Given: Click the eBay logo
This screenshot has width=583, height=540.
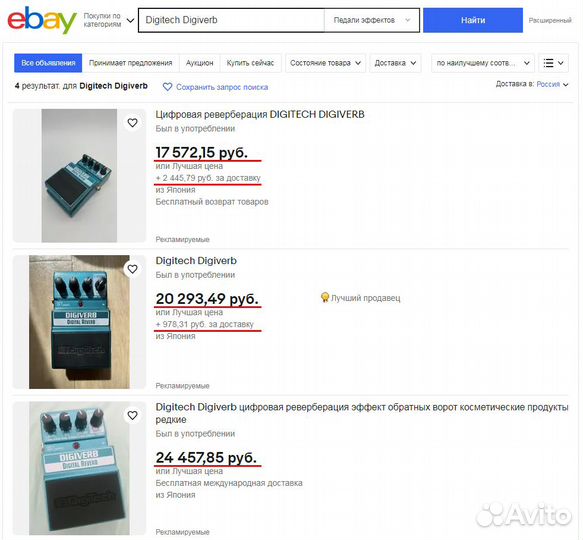Looking at the screenshot, I should click(x=42, y=20).
